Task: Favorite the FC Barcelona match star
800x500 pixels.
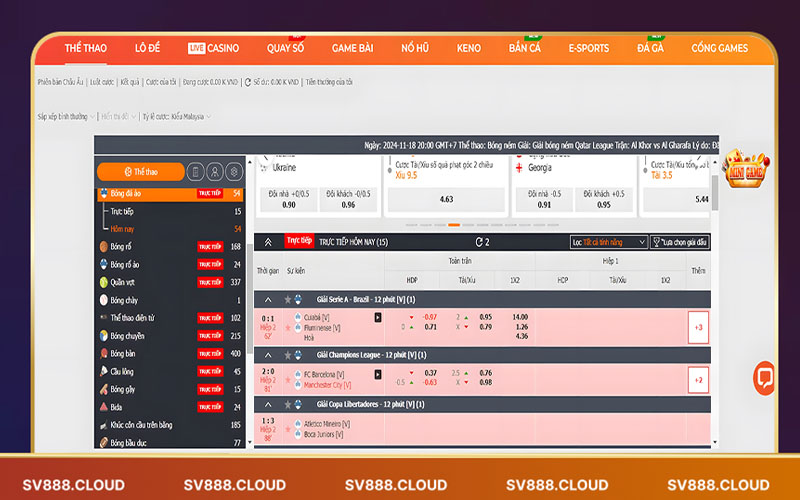Action: pos(288,380)
